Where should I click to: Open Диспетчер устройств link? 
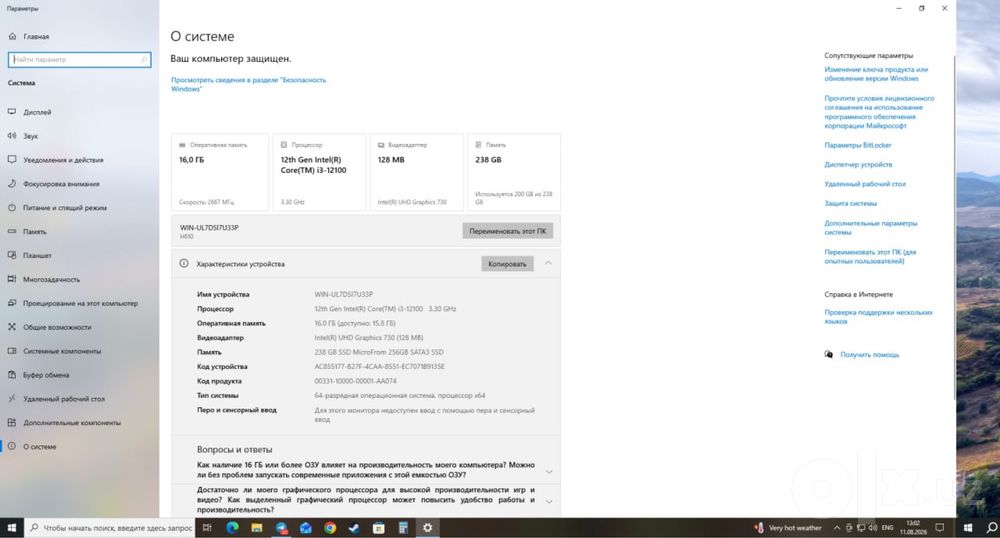[858, 164]
